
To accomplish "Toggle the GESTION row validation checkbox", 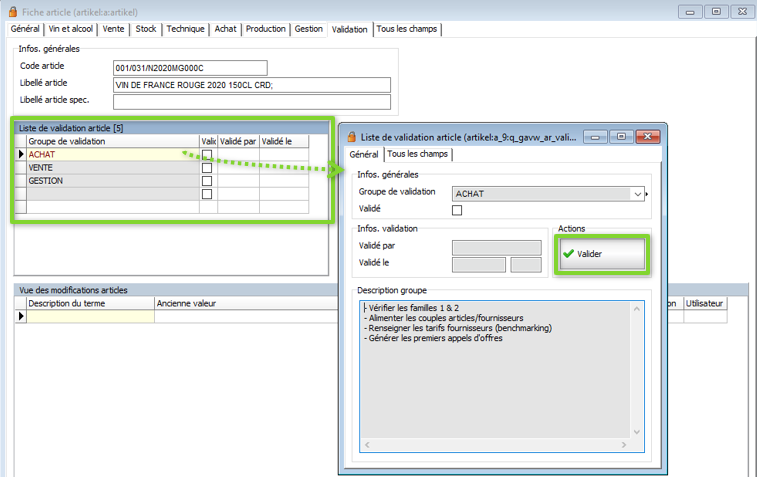I will tap(207, 181).
